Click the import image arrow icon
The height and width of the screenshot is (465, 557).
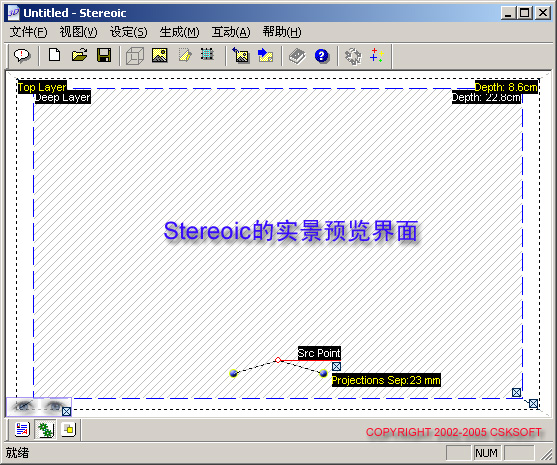(x=241, y=55)
